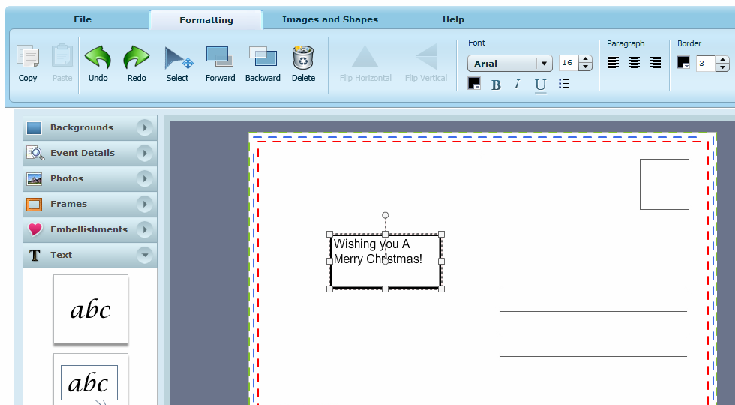The width and height of the screenshot is (735, 405).
Task: Click the Copy icon in the toolbar
Action: pos(28,57)
